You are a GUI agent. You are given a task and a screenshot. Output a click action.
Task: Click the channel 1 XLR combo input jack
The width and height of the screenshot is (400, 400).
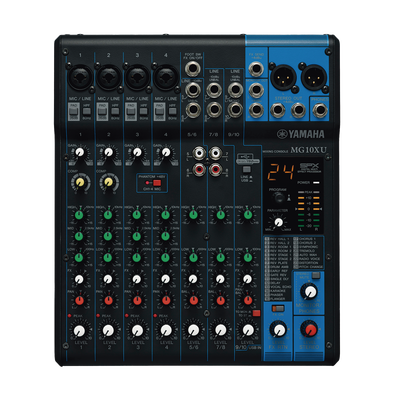[x=80, y=76]
